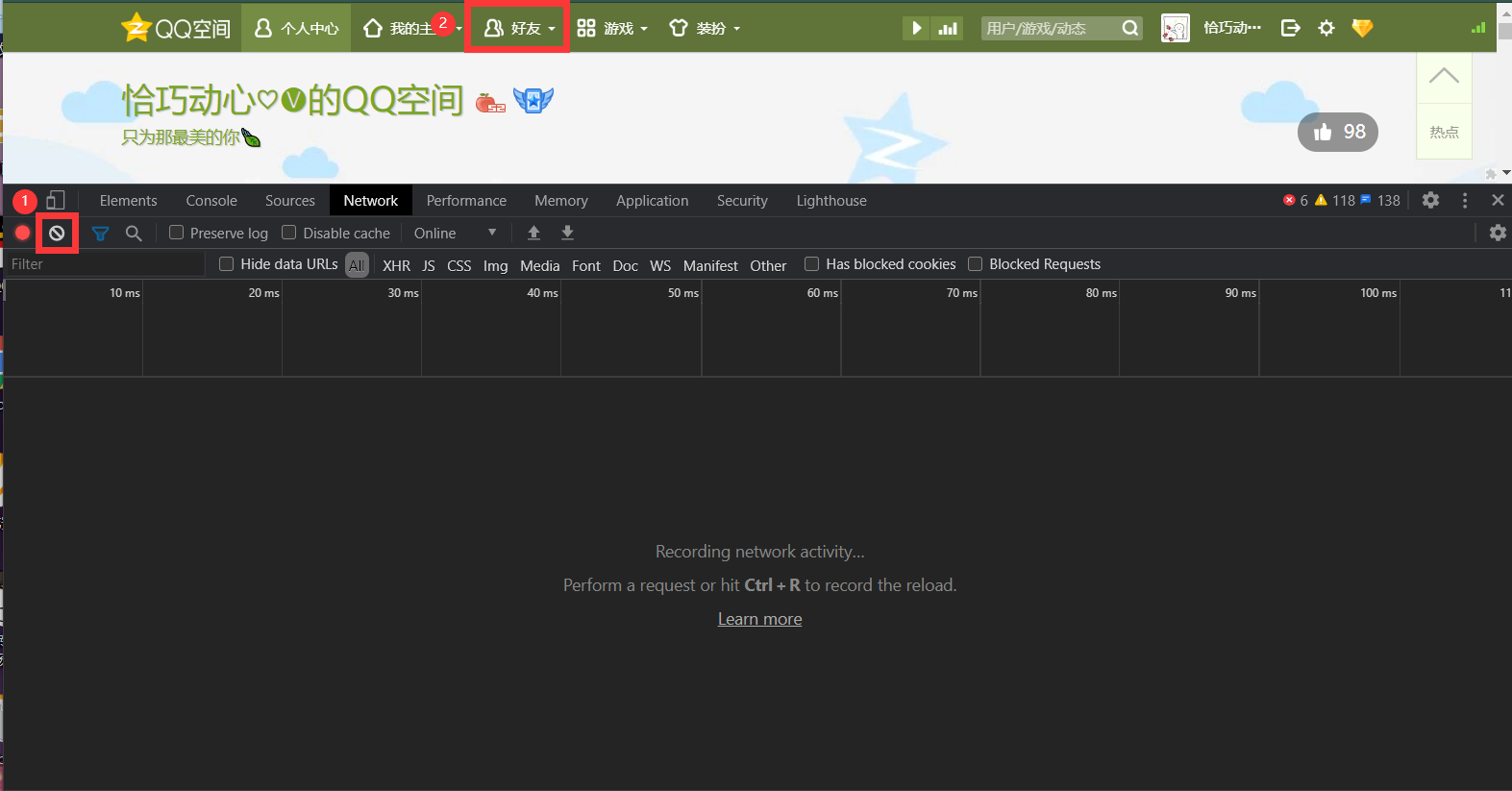Screen dimensions: 1512x791
Task: Switch to the Sources tab
Action: pos(290,201)
